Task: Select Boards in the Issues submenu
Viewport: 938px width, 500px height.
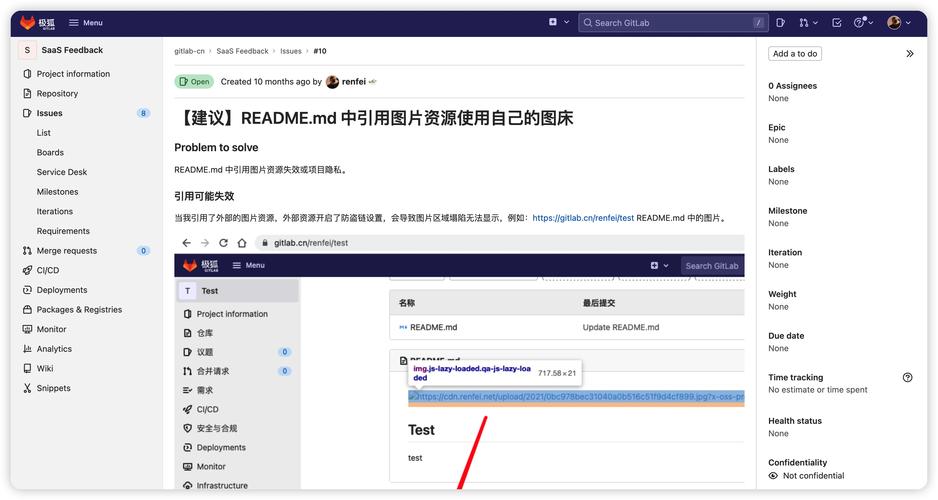Action: click(50, 153)
